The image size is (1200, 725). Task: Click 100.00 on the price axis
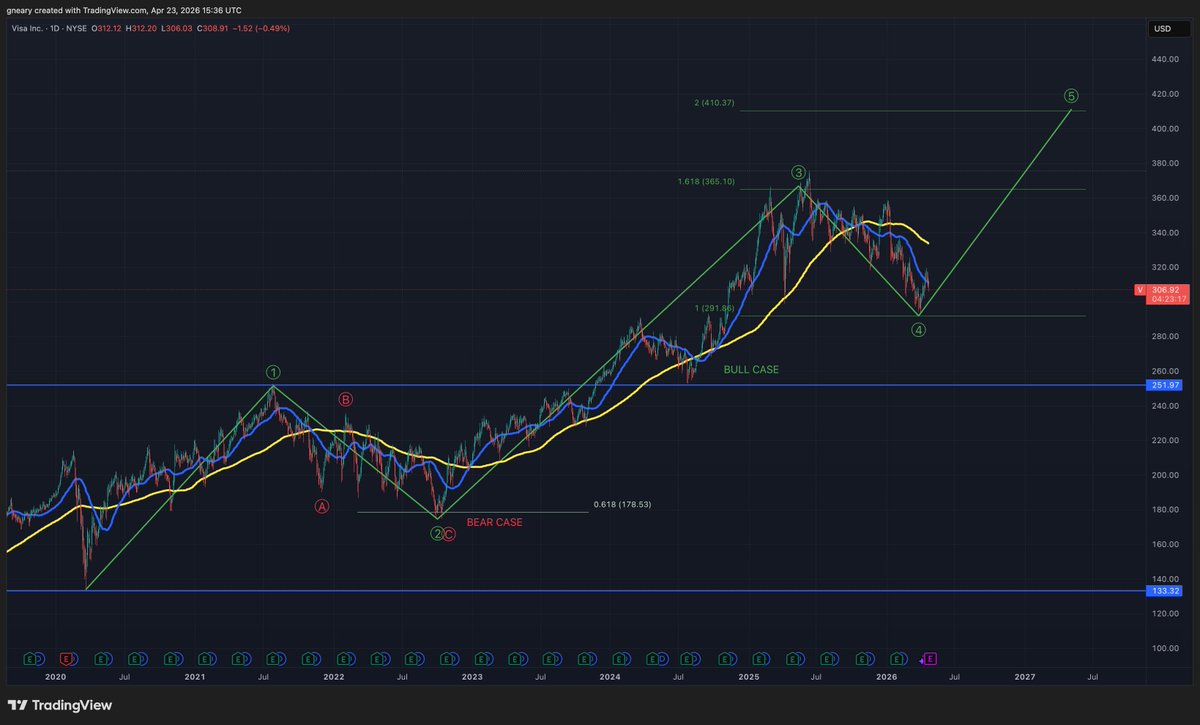[1166, 648]
